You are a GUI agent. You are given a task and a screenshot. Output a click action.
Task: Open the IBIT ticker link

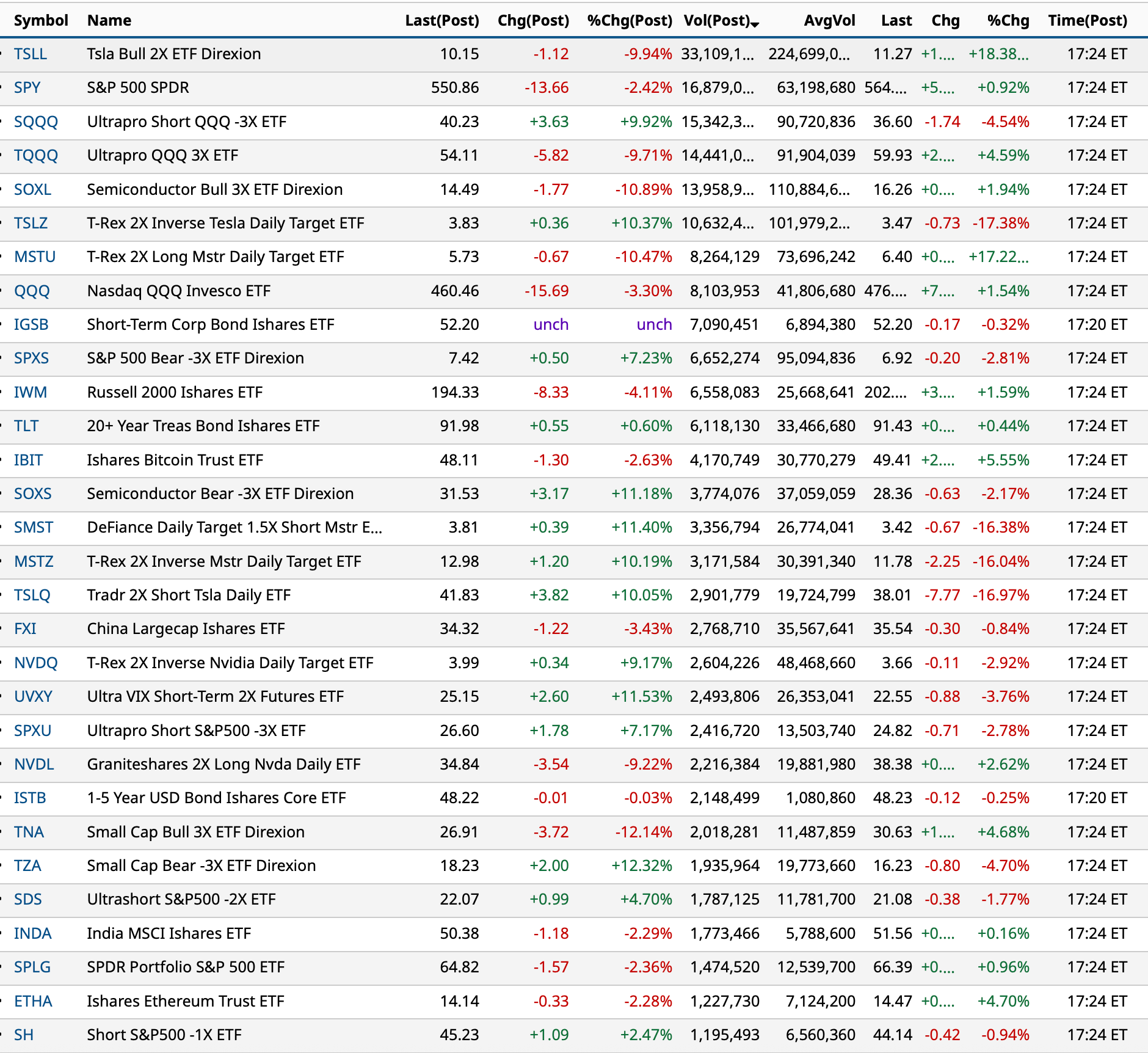click(x=28, y=461)
